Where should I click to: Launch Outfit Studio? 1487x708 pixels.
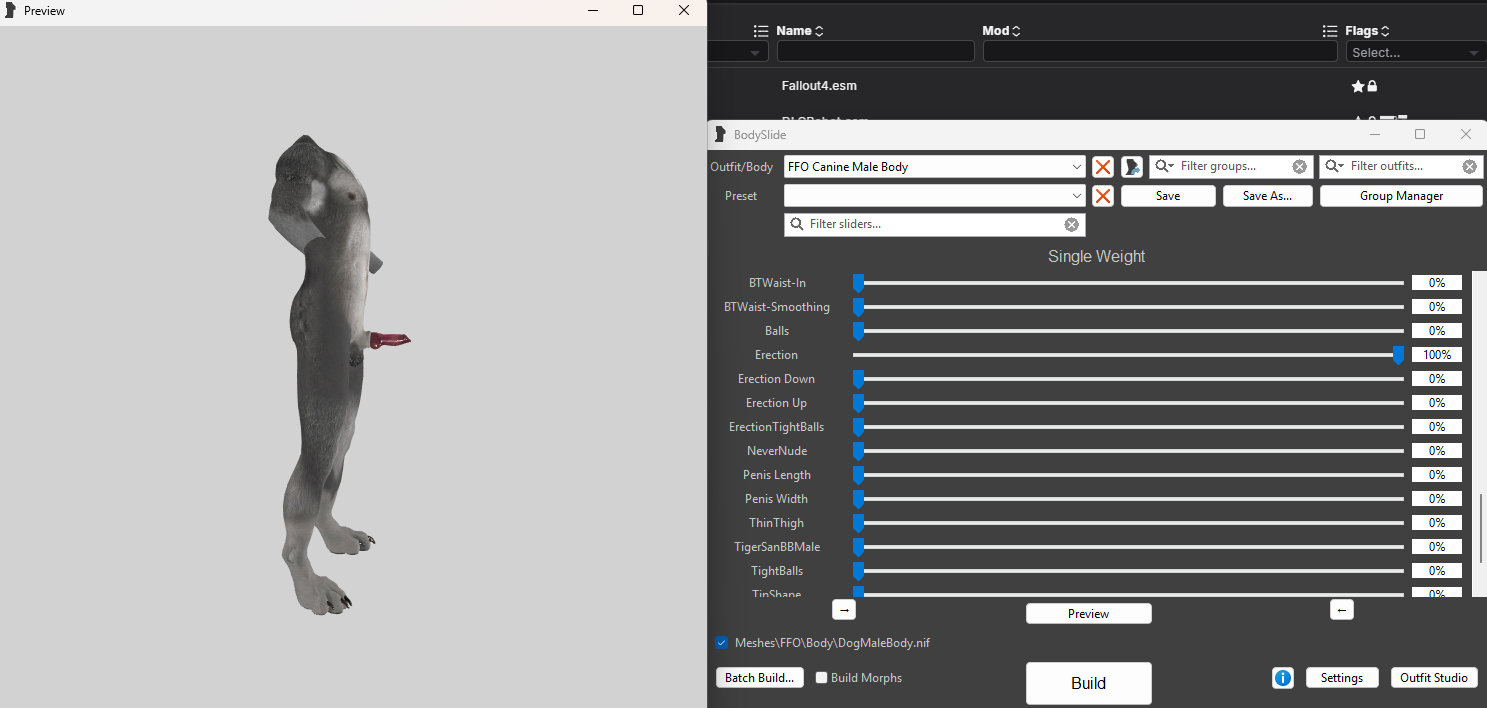pos(1434,678)
